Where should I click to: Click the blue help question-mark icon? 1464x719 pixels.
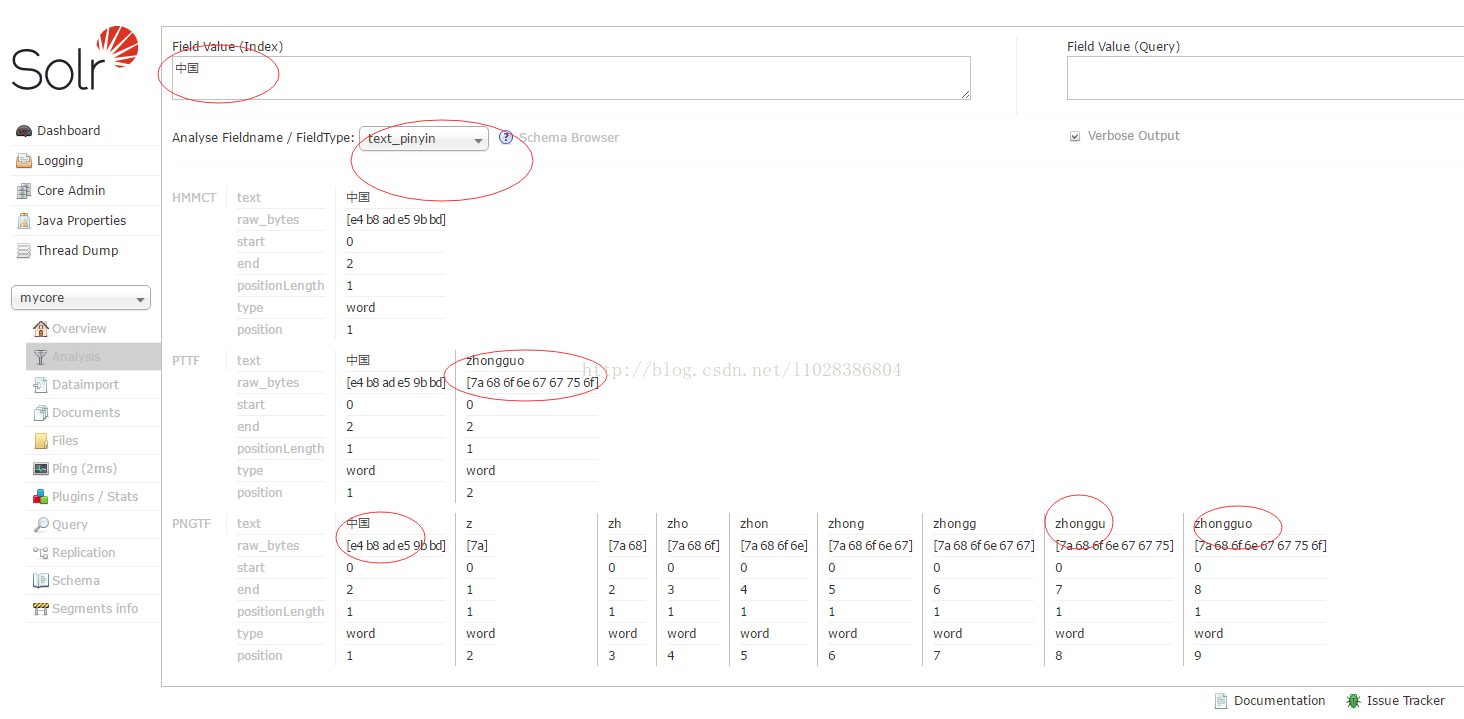(x=506, y=138)
